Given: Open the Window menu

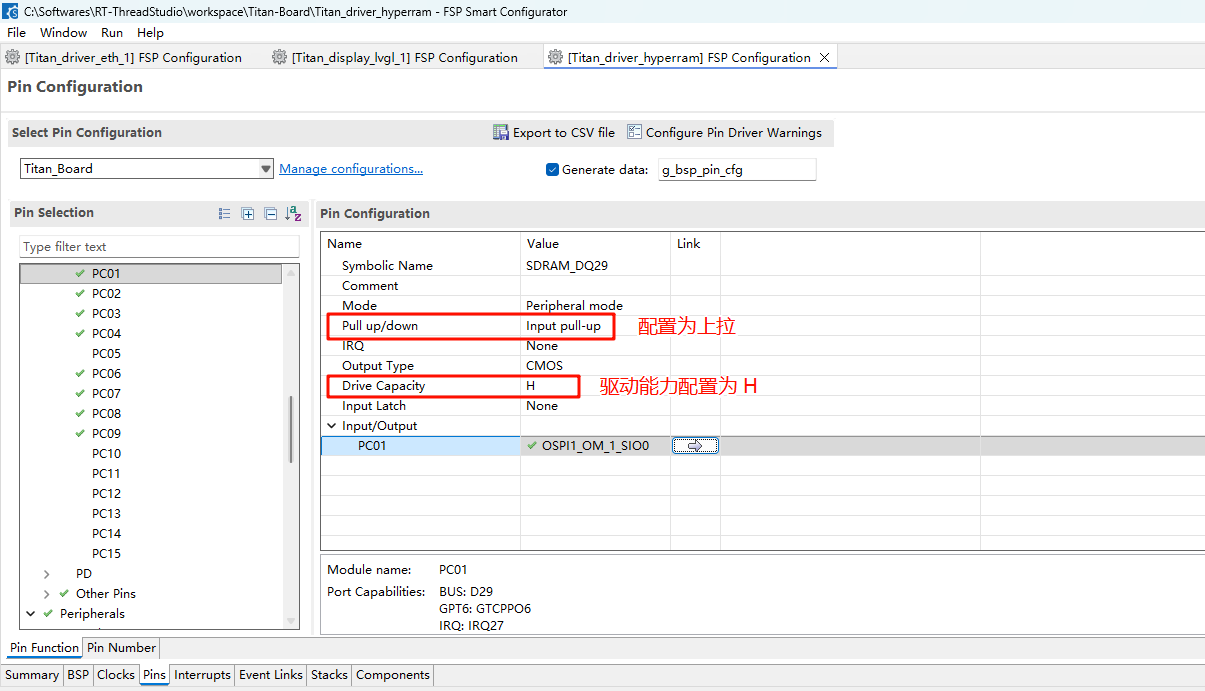Looking at the screenshot, I should point(63,33).
